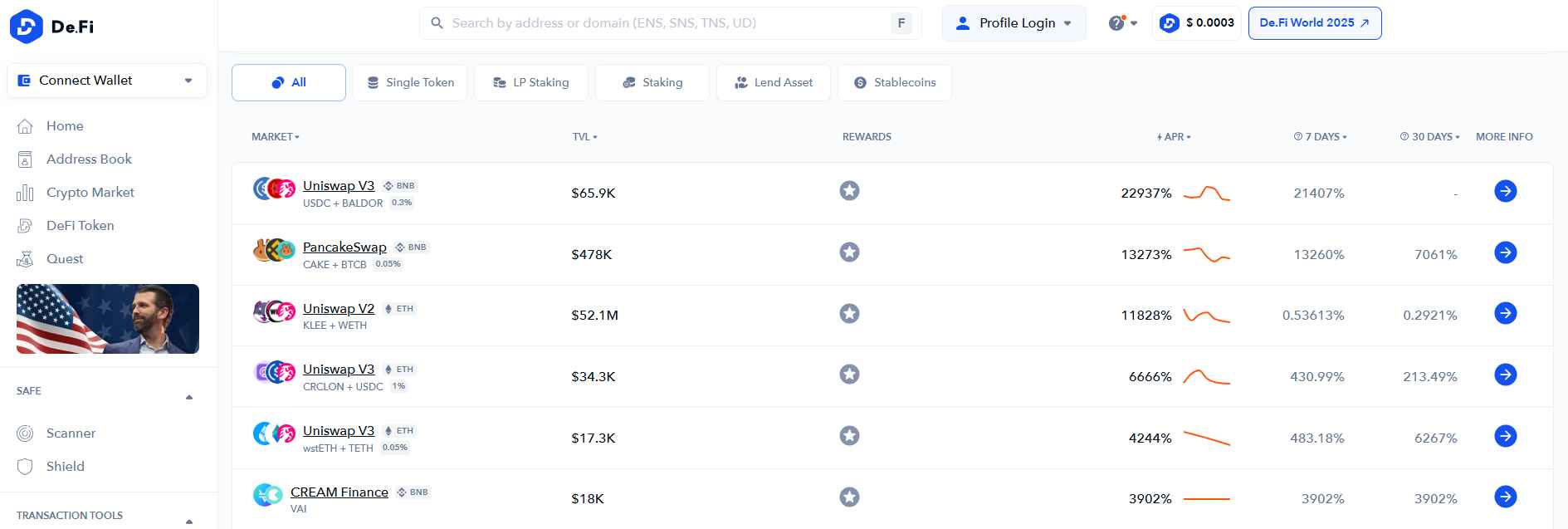This screenshot has width=1568, height=529.
Task: Click the 0.3% fee badge
Action: pos(402,203)
